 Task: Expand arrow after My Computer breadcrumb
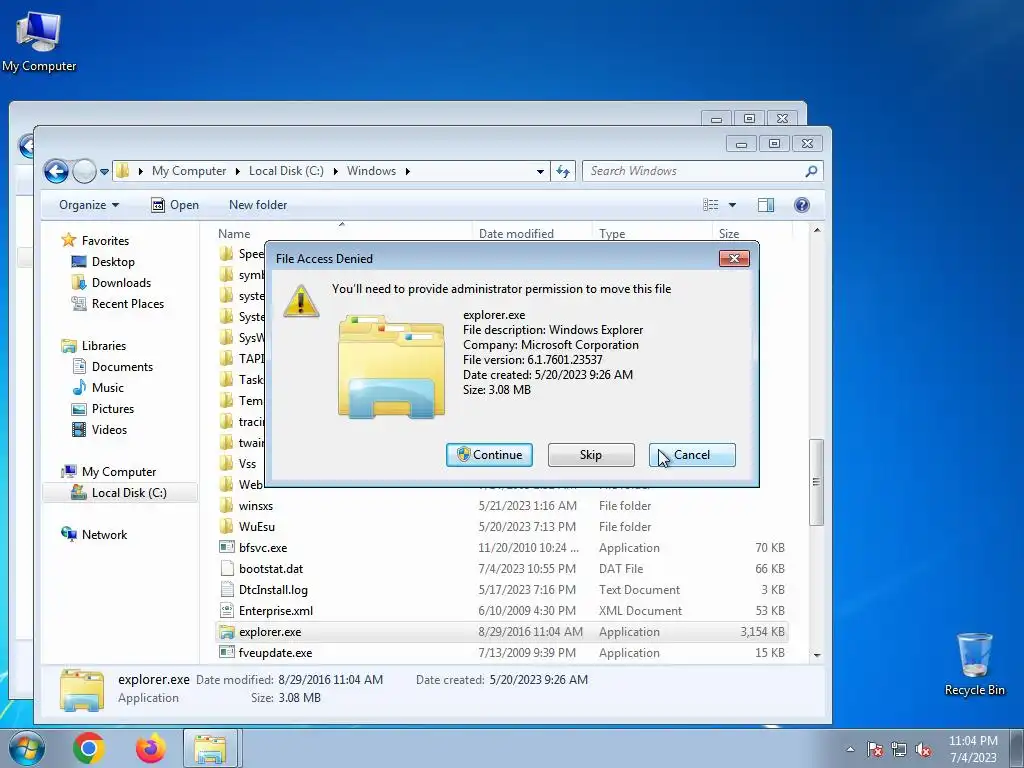tap(238, 171)
